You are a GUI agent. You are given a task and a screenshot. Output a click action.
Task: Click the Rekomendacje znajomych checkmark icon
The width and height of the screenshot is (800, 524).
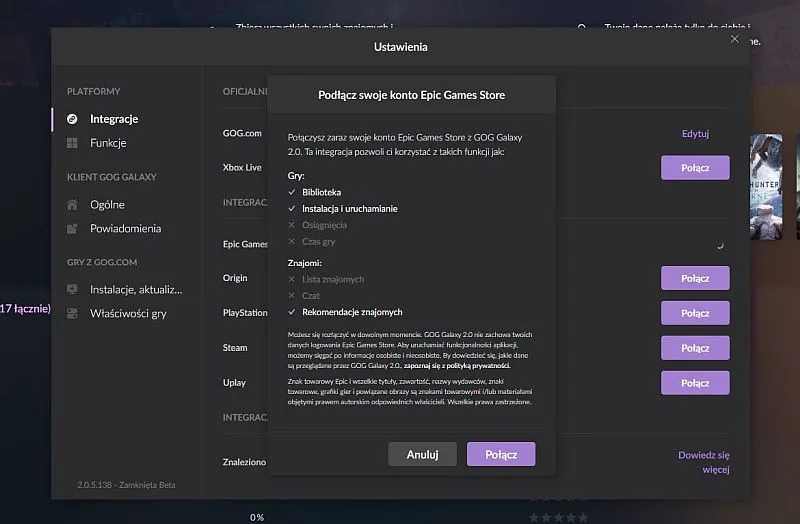(x=292, y=312)
